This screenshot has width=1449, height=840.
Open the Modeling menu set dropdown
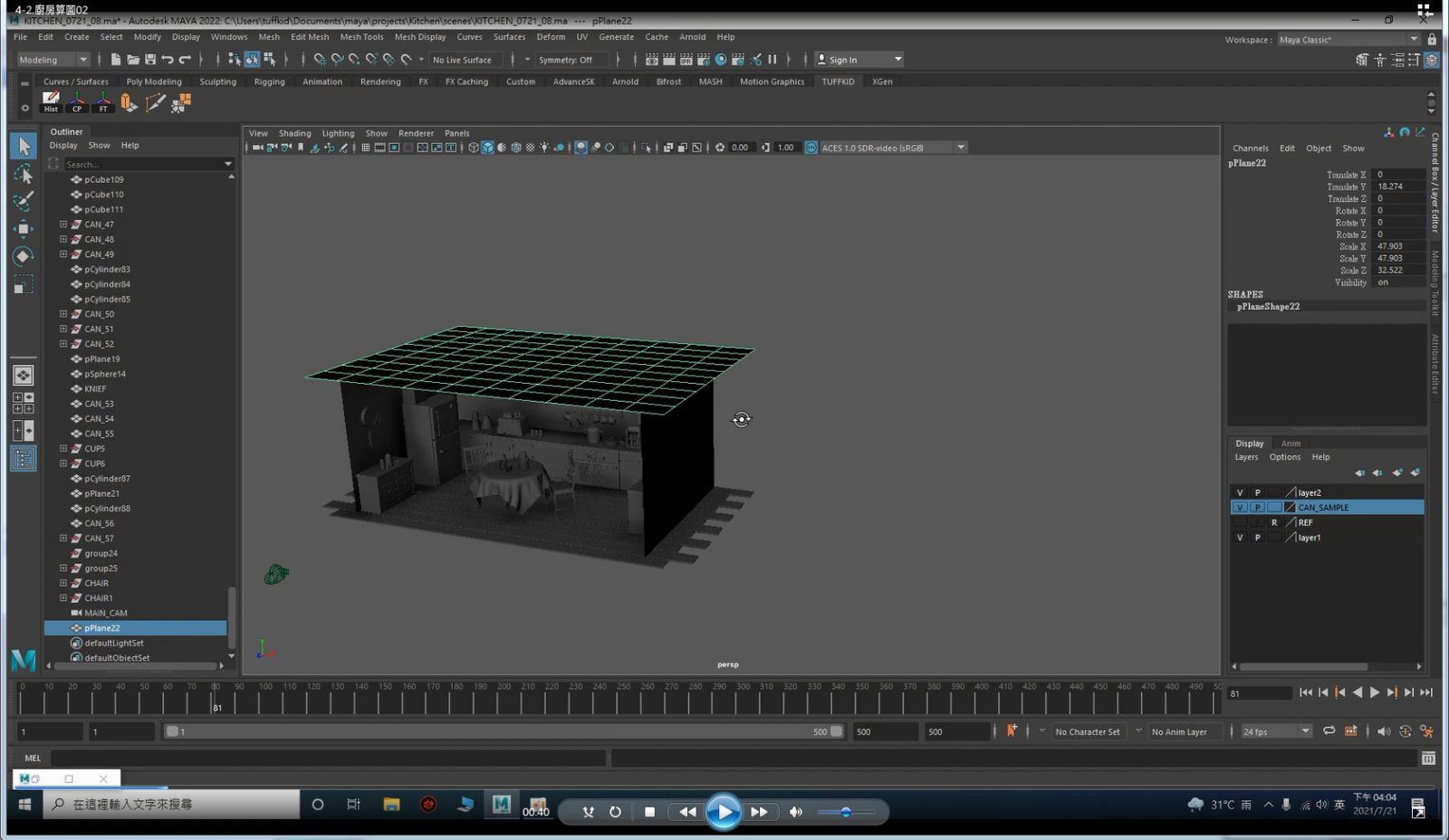[x=53, y=60]
